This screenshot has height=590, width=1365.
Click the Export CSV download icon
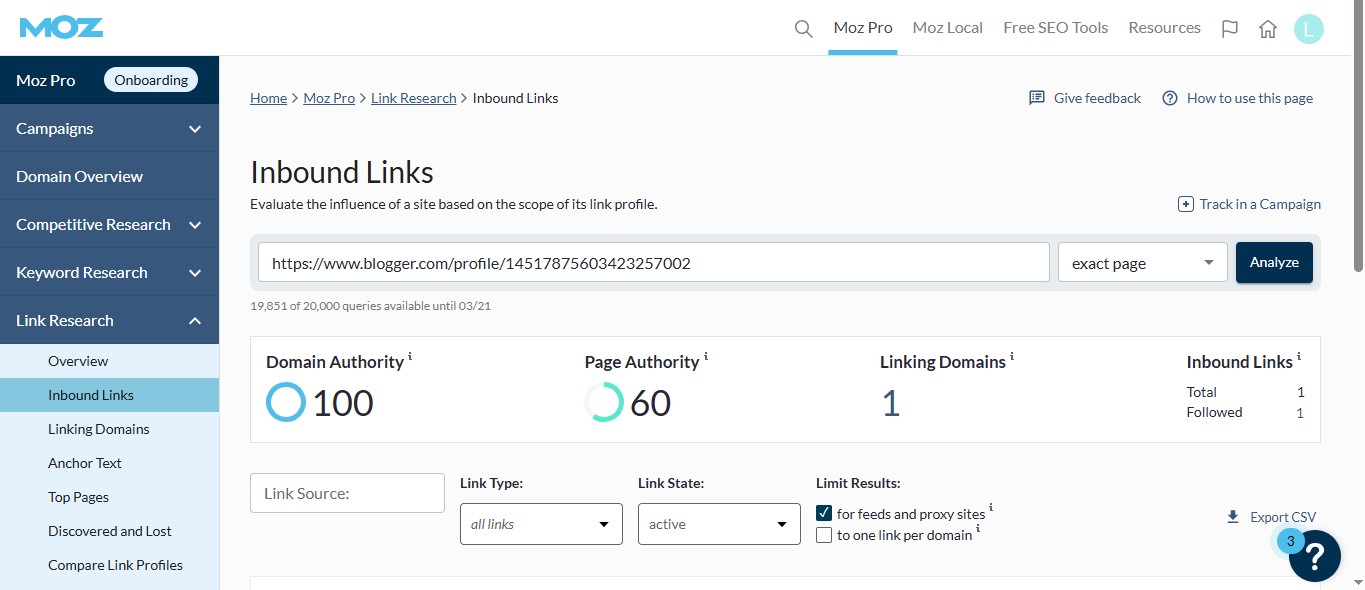click(x=1233, y=517)
